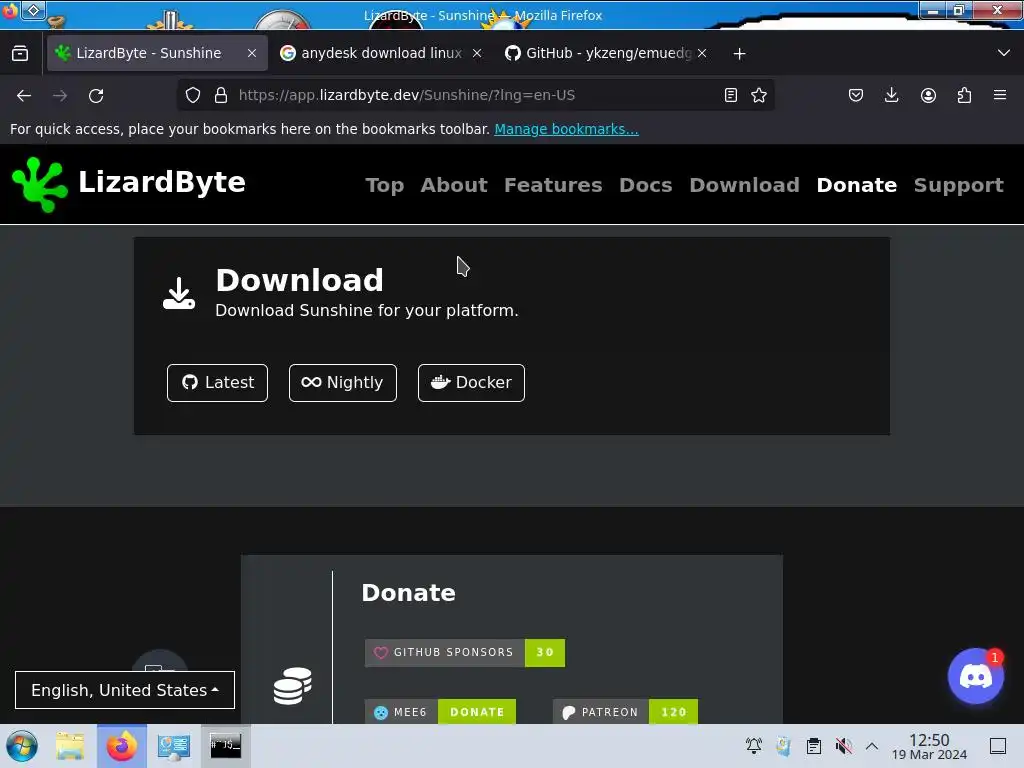
Task: Go back with the back arrow
Action: [x=24, y=95]
